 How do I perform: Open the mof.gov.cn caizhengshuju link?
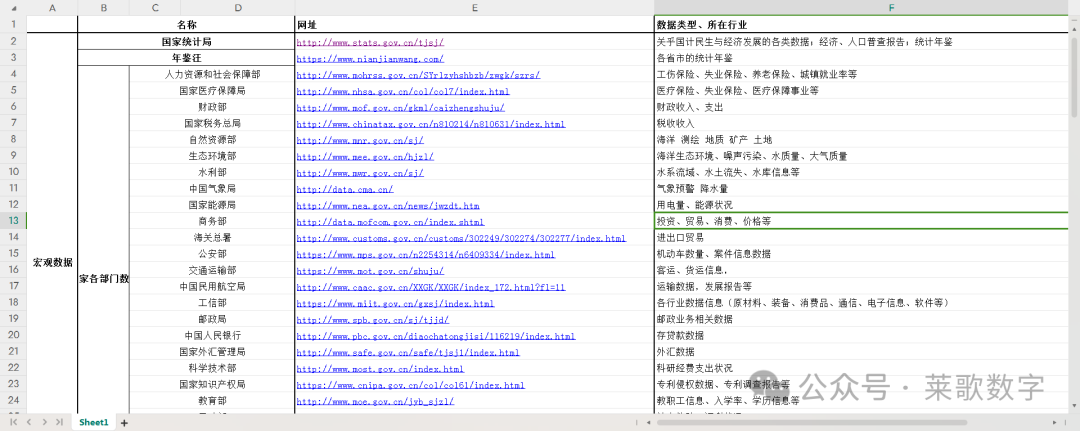pos(401,107)
